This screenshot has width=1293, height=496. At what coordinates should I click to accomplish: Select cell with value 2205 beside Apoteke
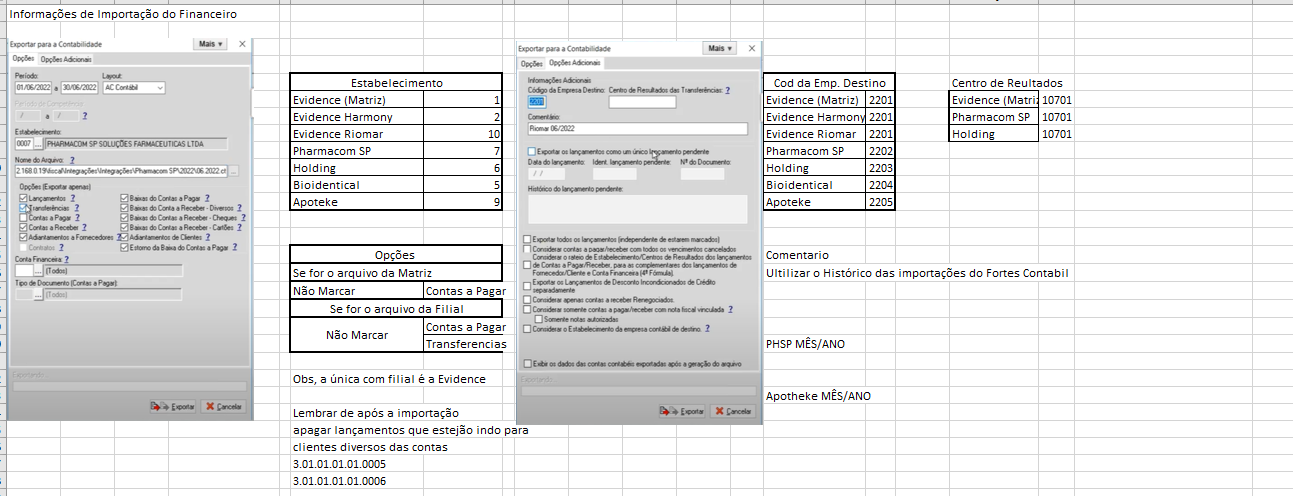pyautogui.click(x=881, y=202)
